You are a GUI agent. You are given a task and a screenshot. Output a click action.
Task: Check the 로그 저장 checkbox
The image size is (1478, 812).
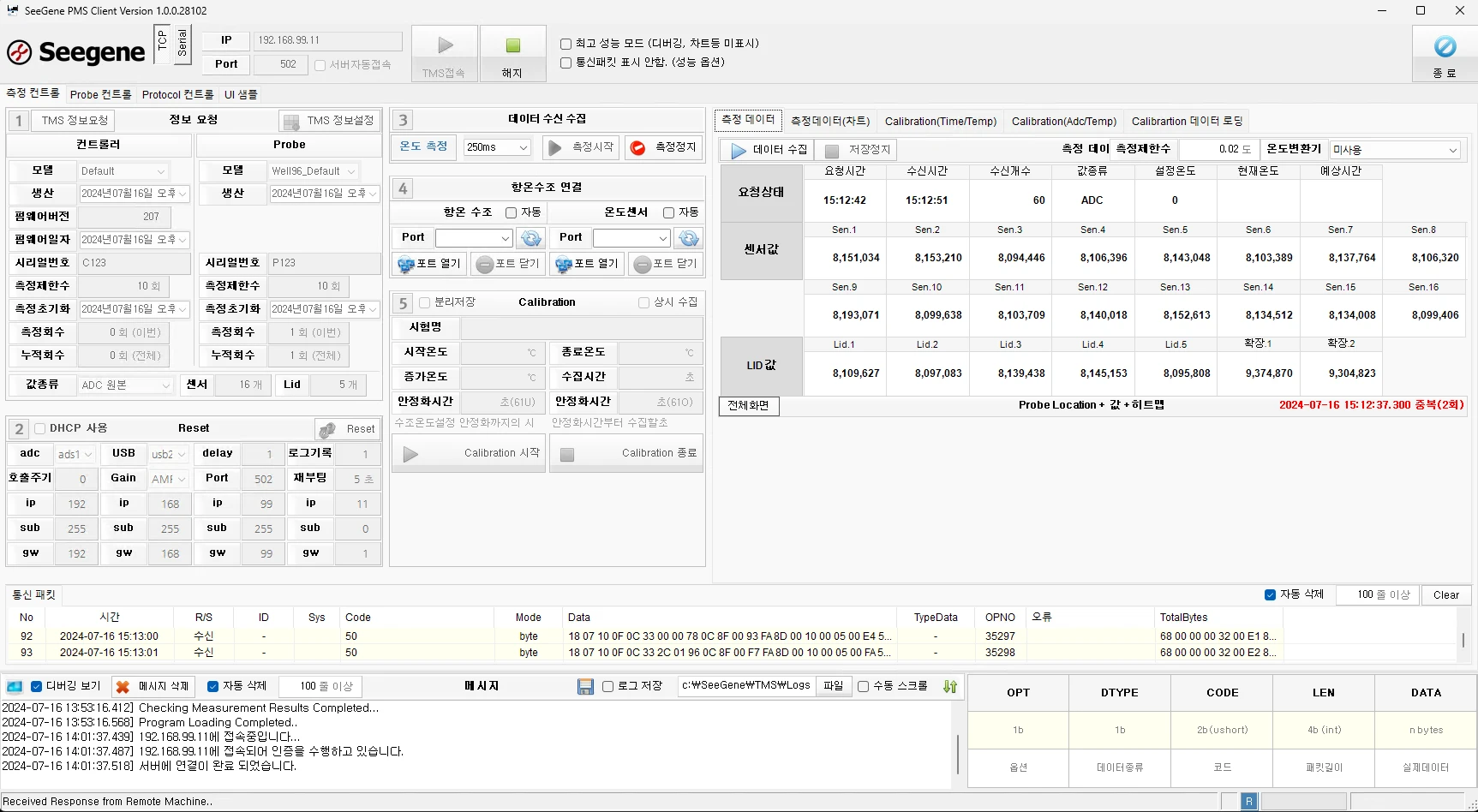pos(607,686)
